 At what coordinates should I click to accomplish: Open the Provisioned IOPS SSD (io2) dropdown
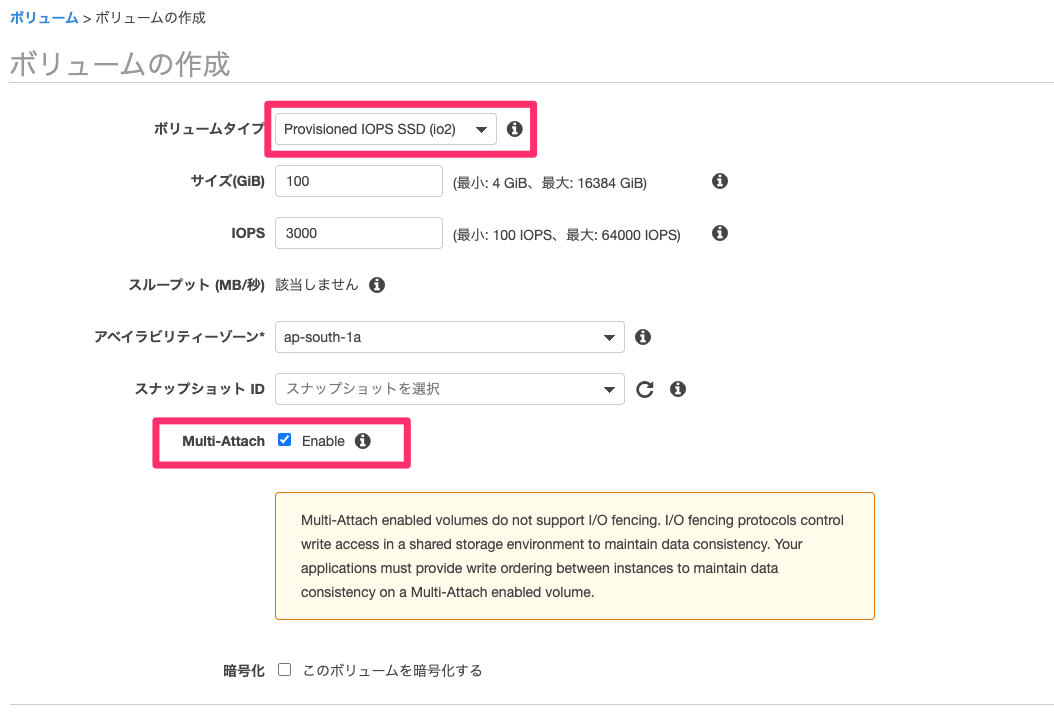point(387,129)
